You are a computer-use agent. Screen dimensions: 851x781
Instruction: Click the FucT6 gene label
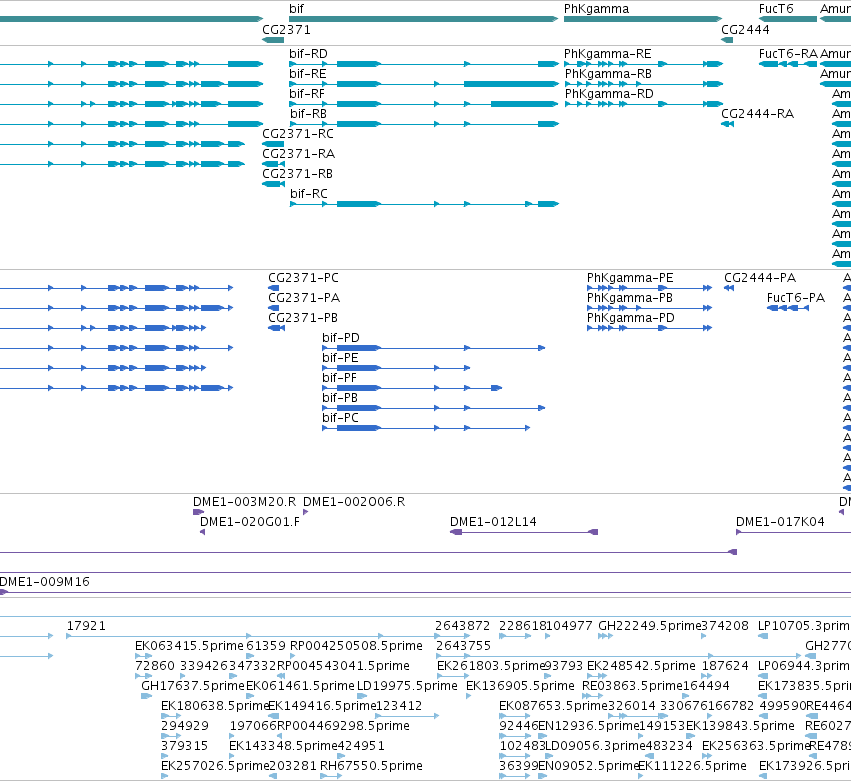(x=776, y=9)
